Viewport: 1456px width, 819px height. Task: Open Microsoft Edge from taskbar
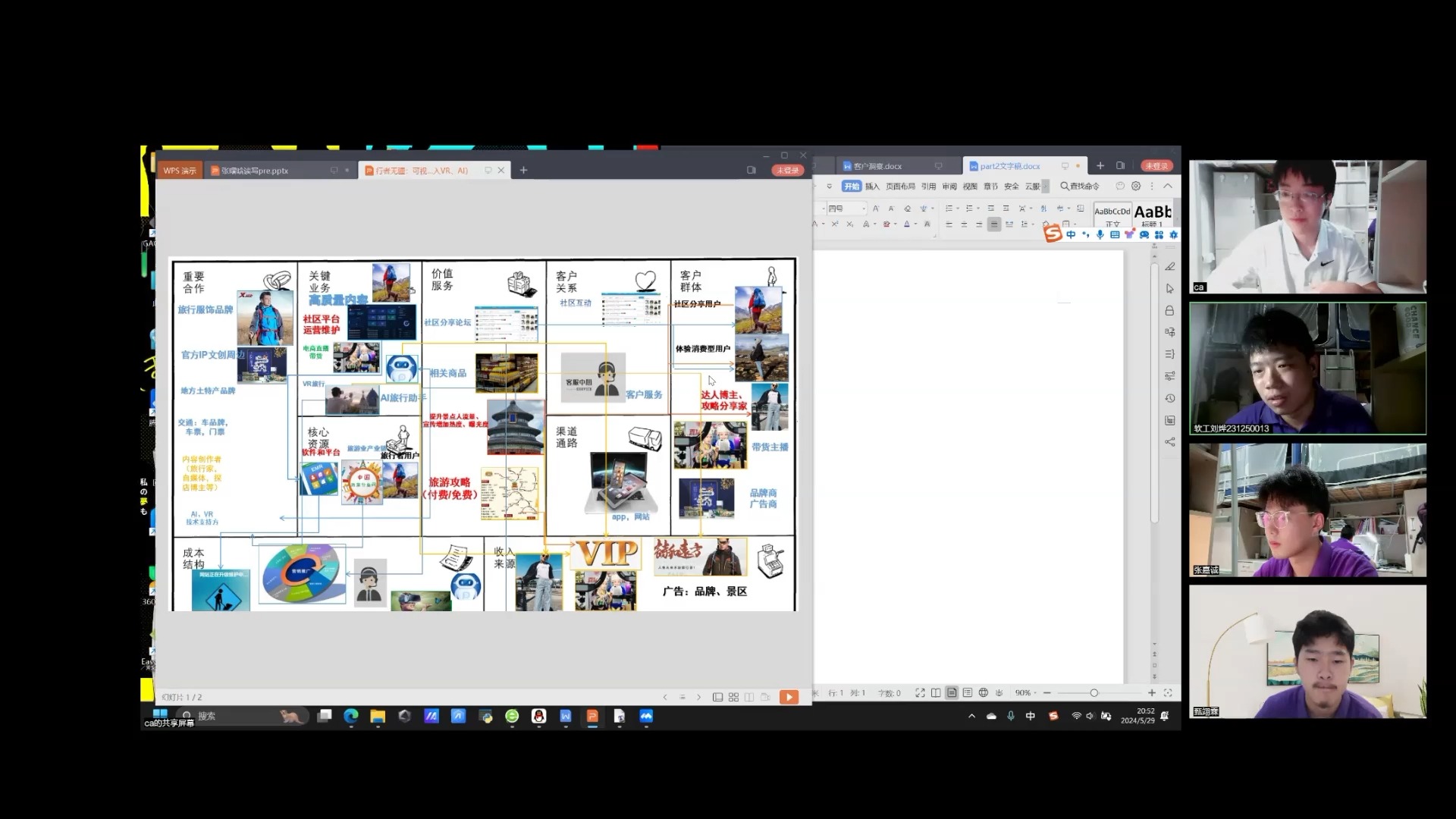pos(351,716)
